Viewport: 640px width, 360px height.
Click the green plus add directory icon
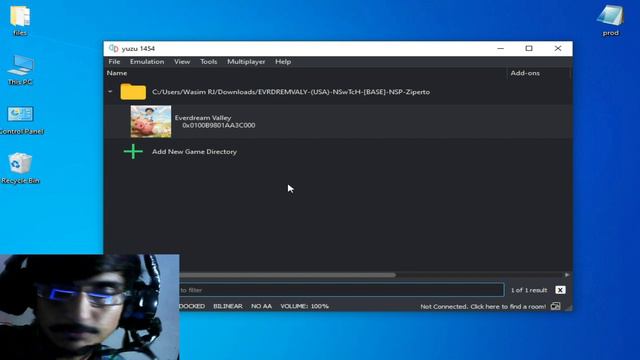133,151
